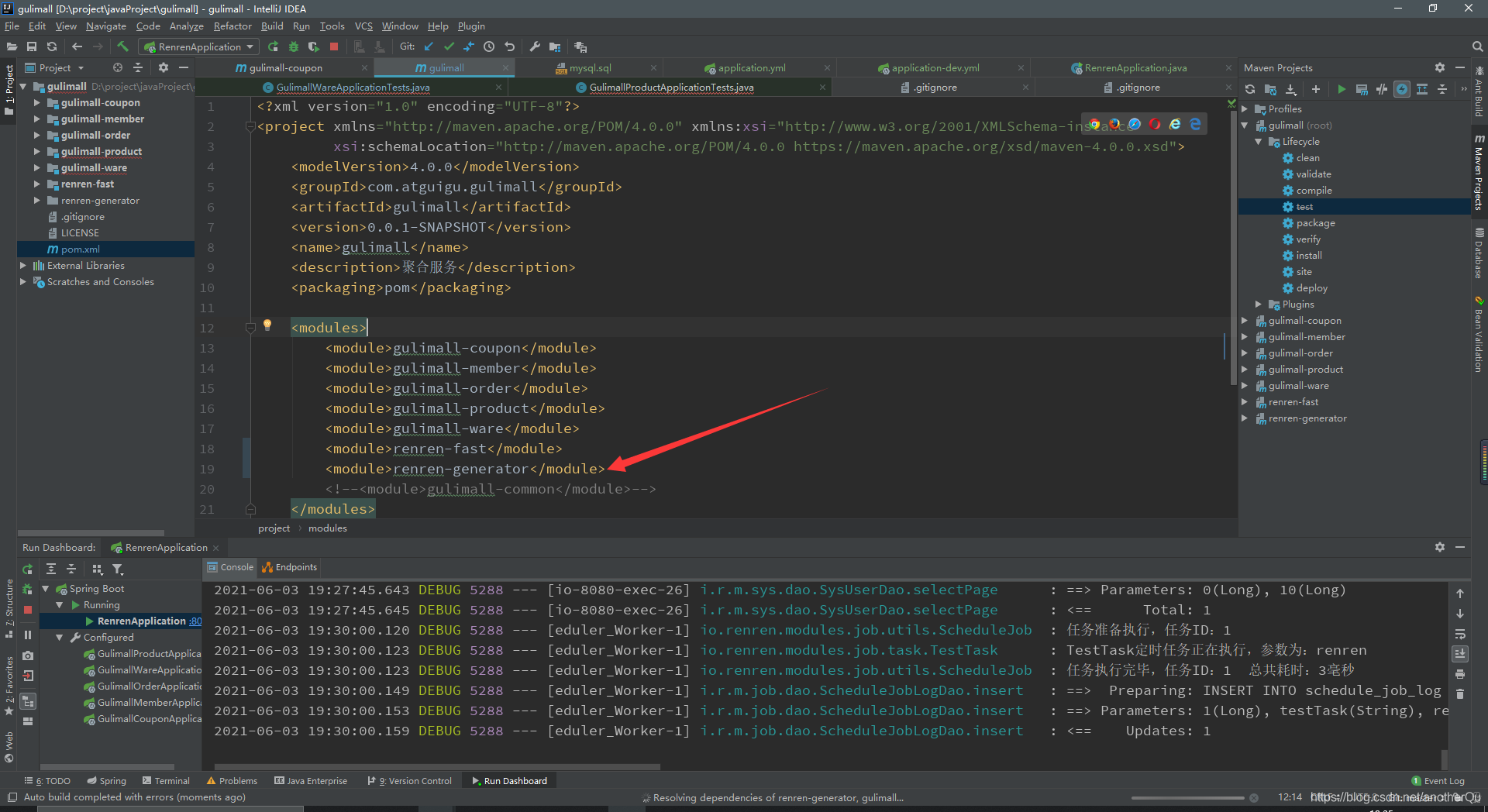
Task: Open the 6: TODO tool window
Action: click(47, 781)
